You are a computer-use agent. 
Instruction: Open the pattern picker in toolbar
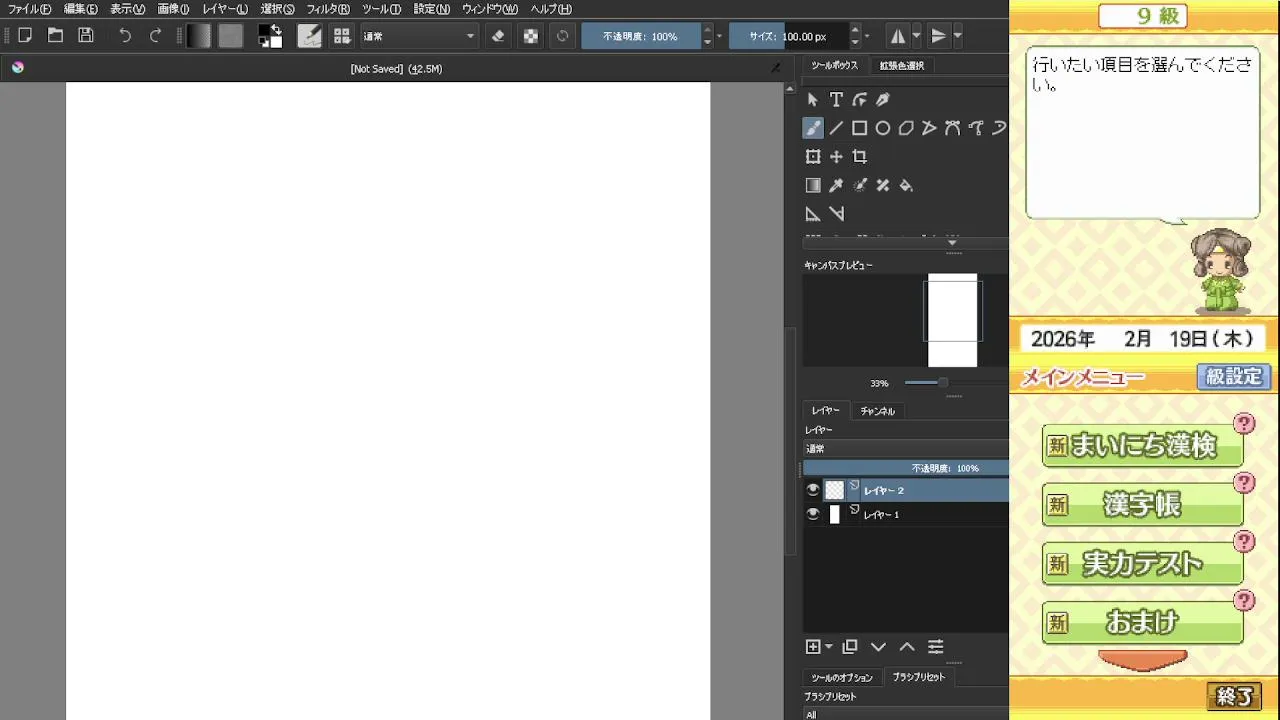(231, 36)
